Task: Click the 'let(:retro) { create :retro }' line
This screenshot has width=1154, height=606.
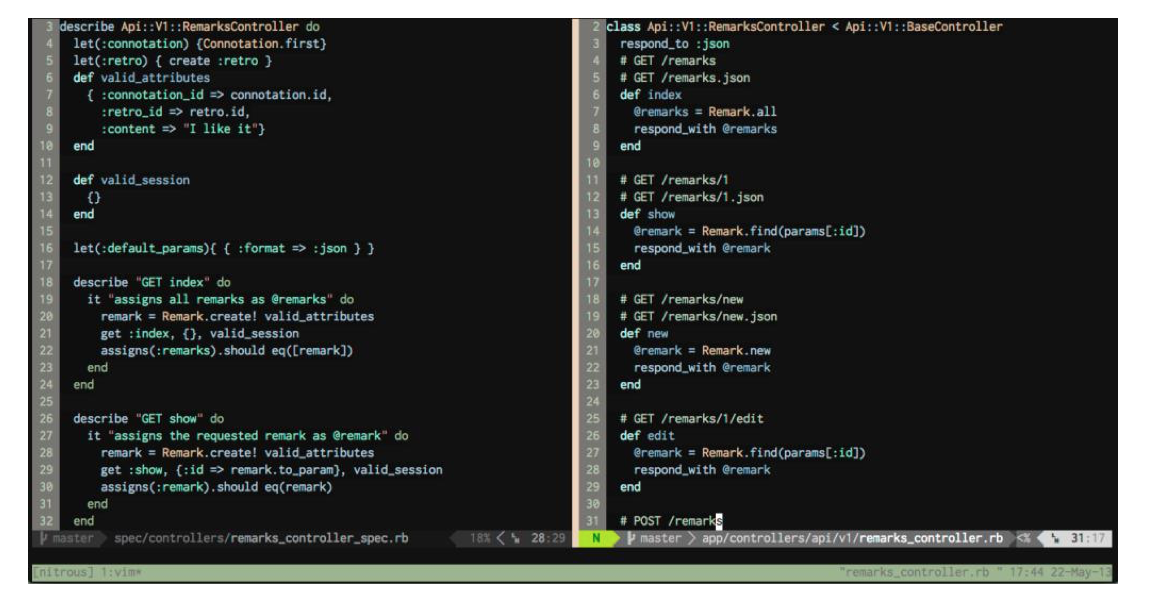Action: coord(172,60)
